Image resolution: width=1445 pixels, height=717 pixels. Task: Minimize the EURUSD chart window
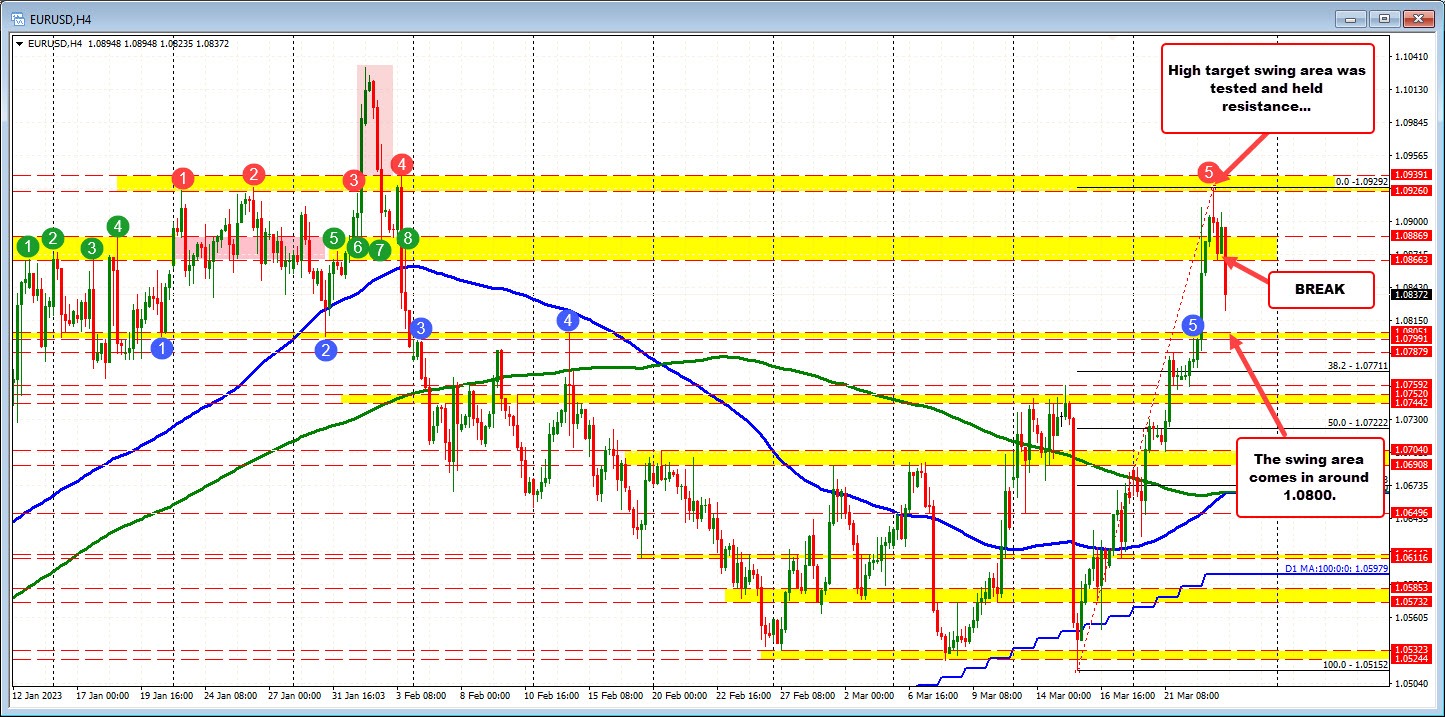1350,18
